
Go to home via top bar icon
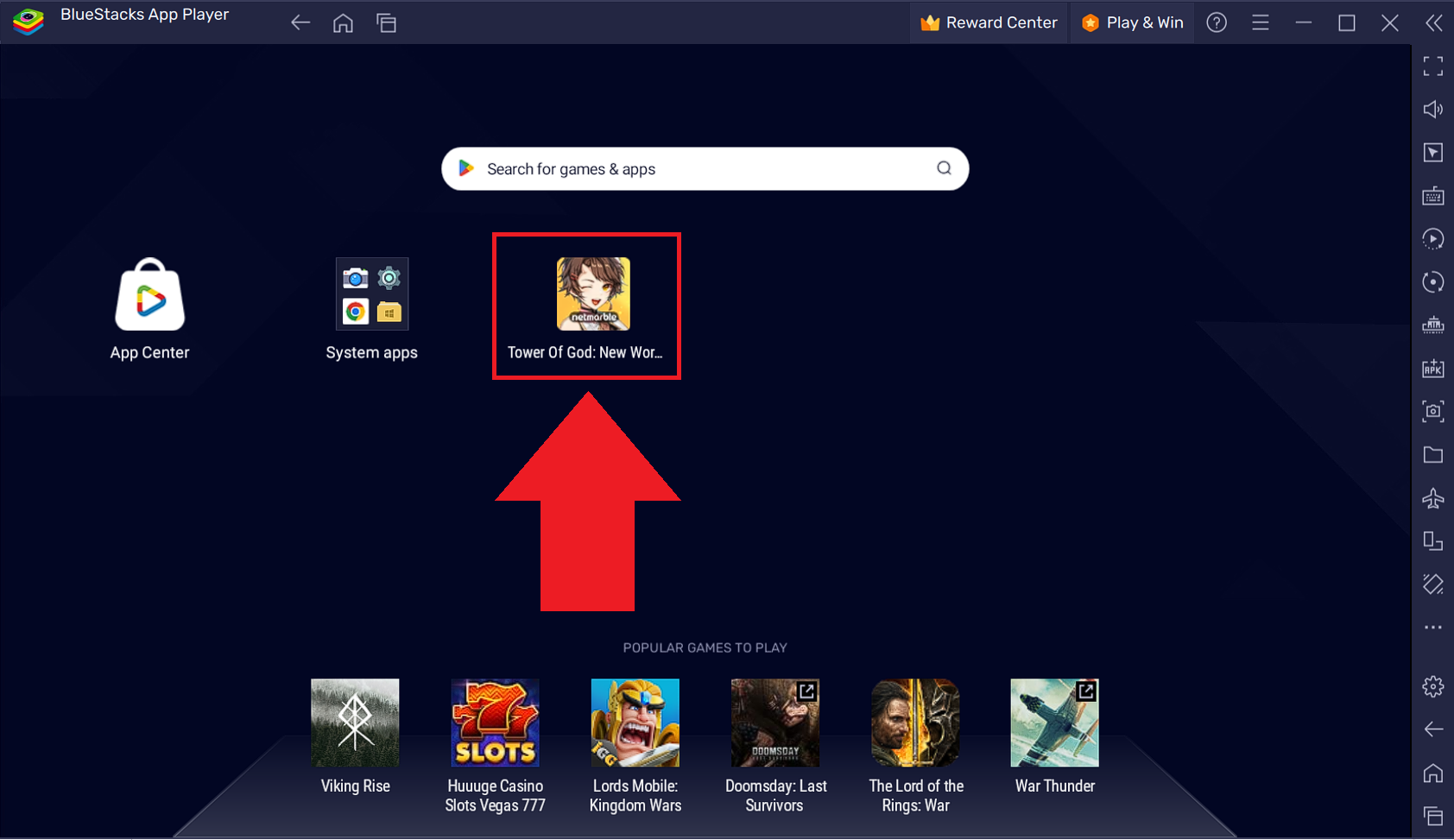pos(343,23)
